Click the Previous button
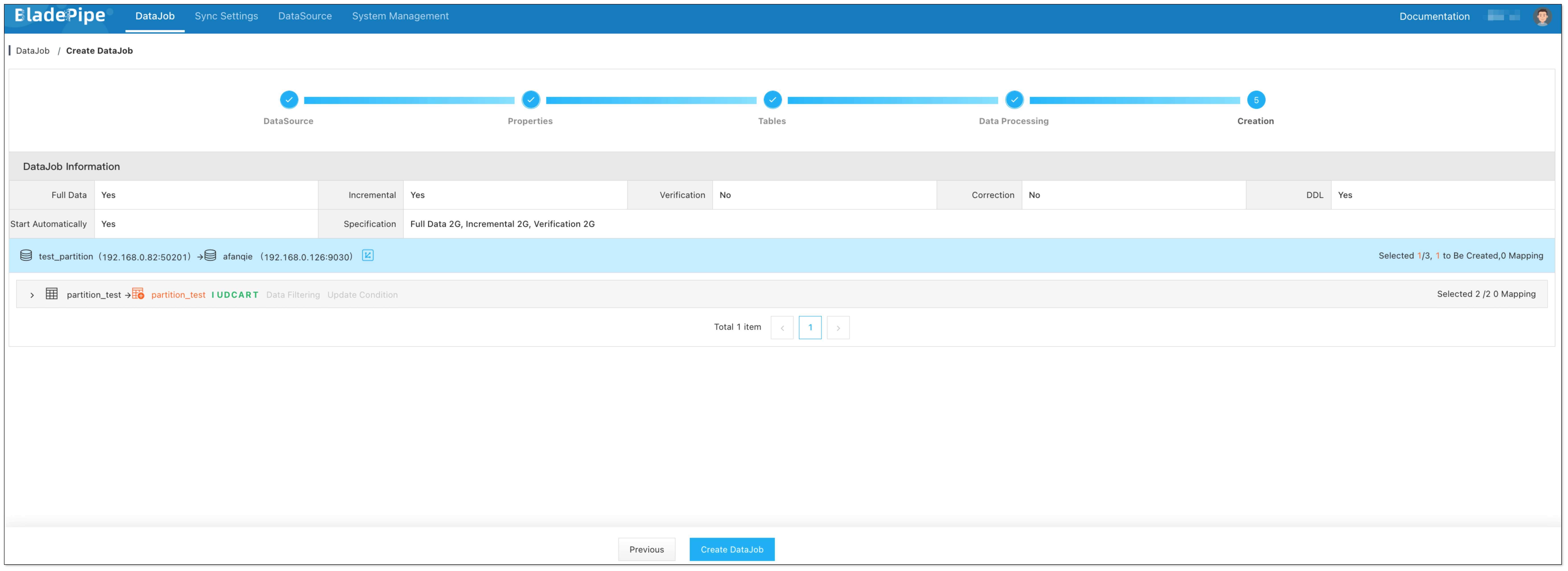1568x571 pixels. [x=646, y=549]
